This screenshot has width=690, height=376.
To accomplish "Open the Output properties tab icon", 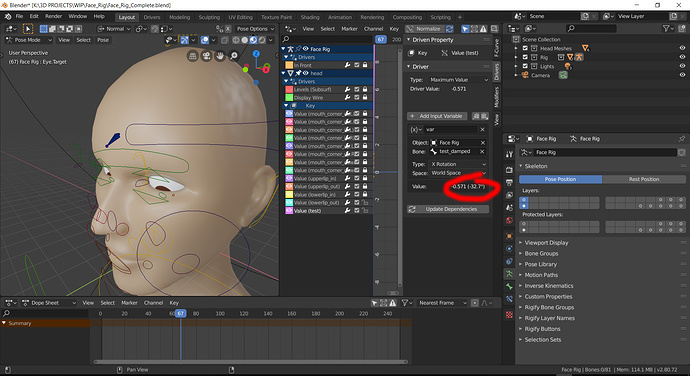I will (x=509, y=182).
